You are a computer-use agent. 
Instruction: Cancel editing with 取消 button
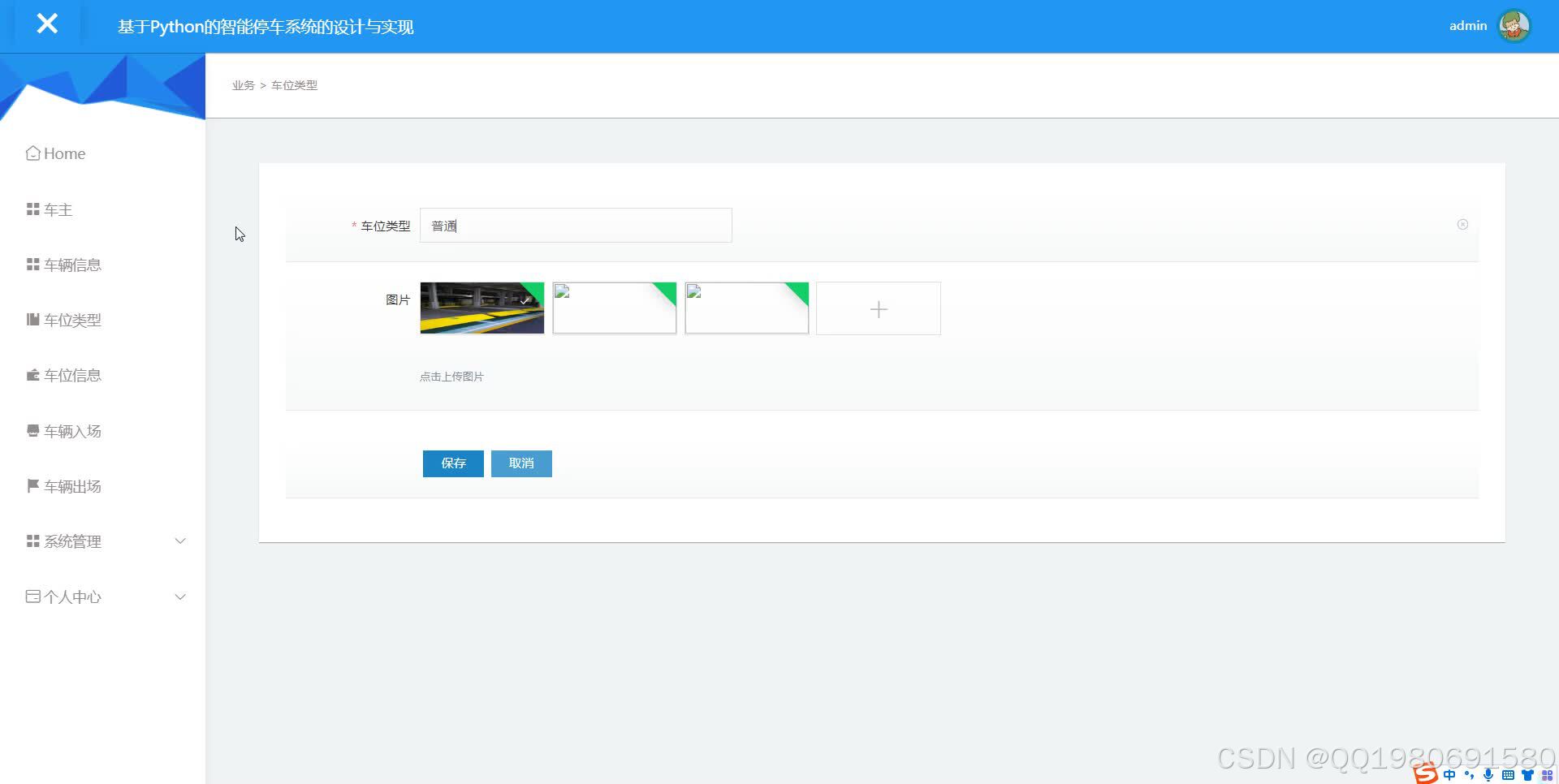[521, 463]
